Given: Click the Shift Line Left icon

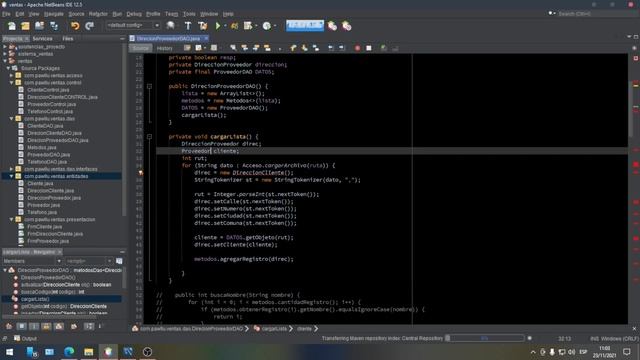Looking at the screenshot, I should 331,48.
